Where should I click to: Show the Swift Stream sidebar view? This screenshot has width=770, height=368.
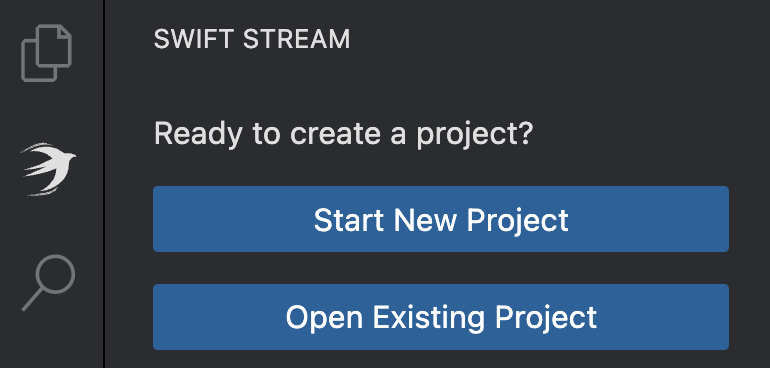[48, 169]
